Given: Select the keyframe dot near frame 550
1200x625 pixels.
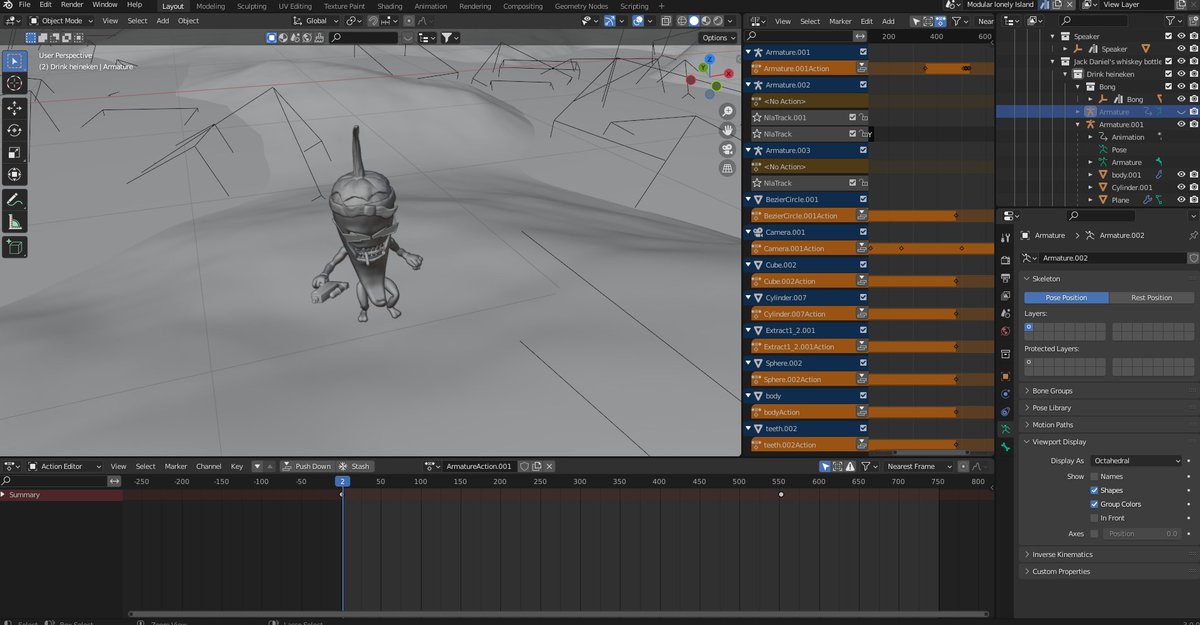Looking at the screenshot, I should [781, 494].
